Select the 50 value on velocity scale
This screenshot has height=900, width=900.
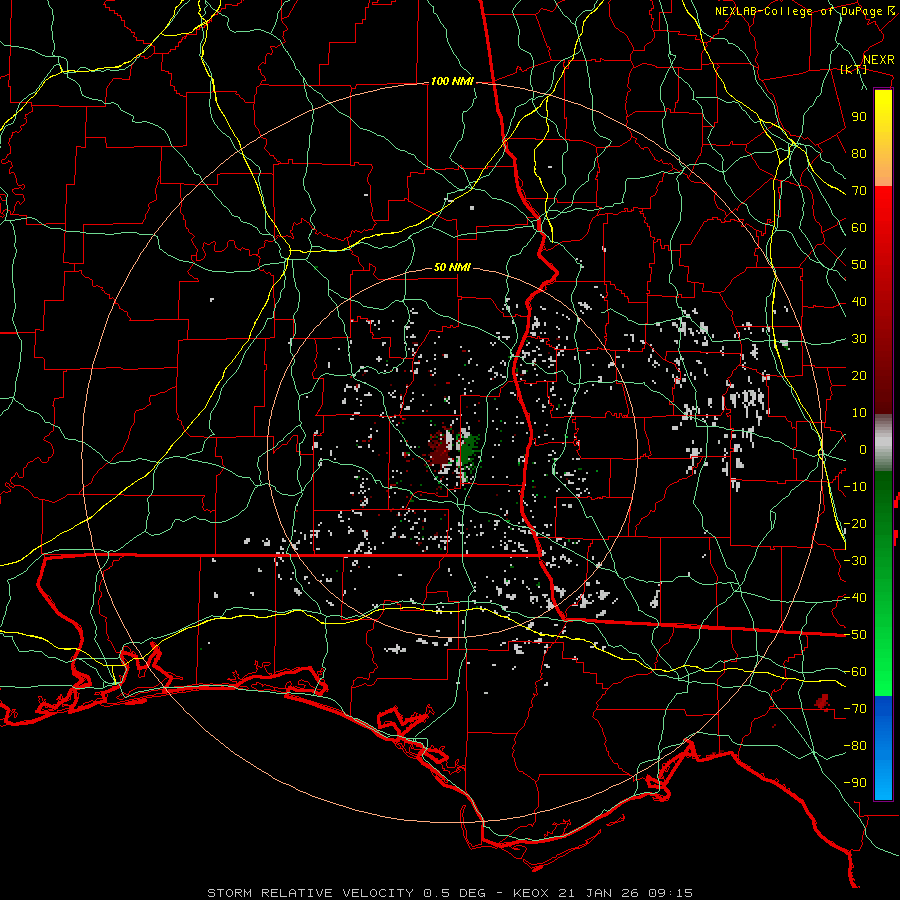coord(859,265)
